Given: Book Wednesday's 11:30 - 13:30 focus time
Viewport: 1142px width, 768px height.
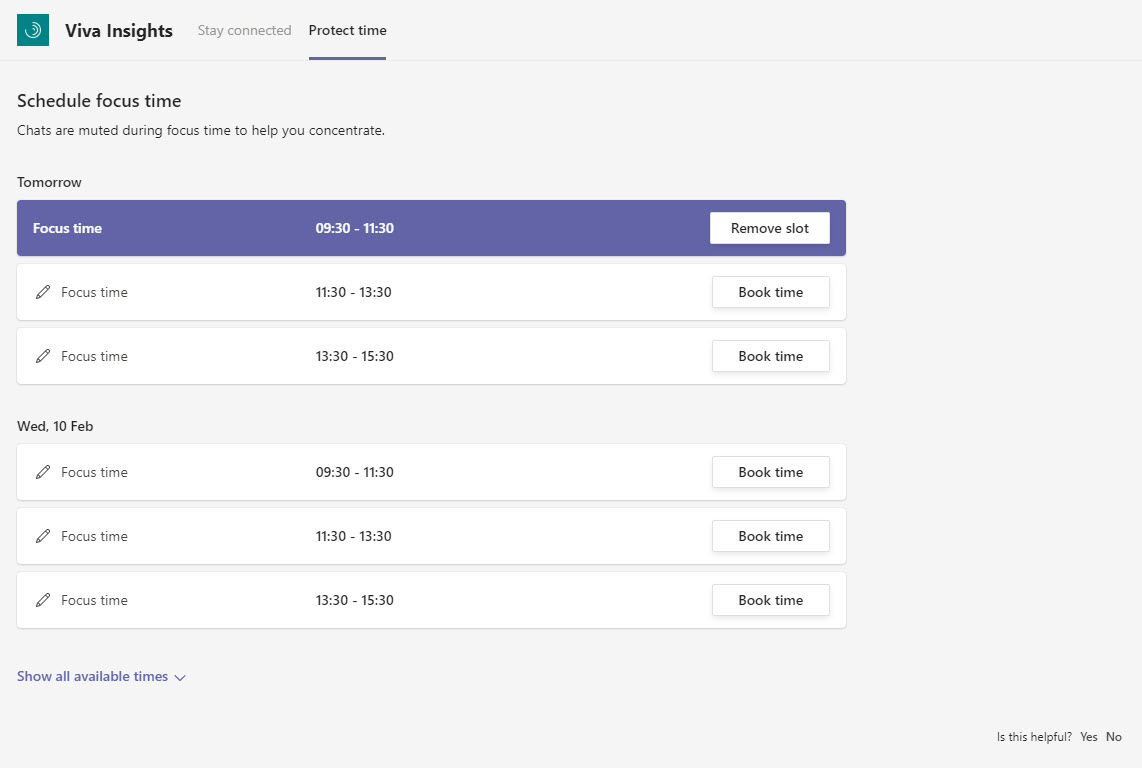Looking at the screenshot, I should pyautogui.click(x=770, y=535).
